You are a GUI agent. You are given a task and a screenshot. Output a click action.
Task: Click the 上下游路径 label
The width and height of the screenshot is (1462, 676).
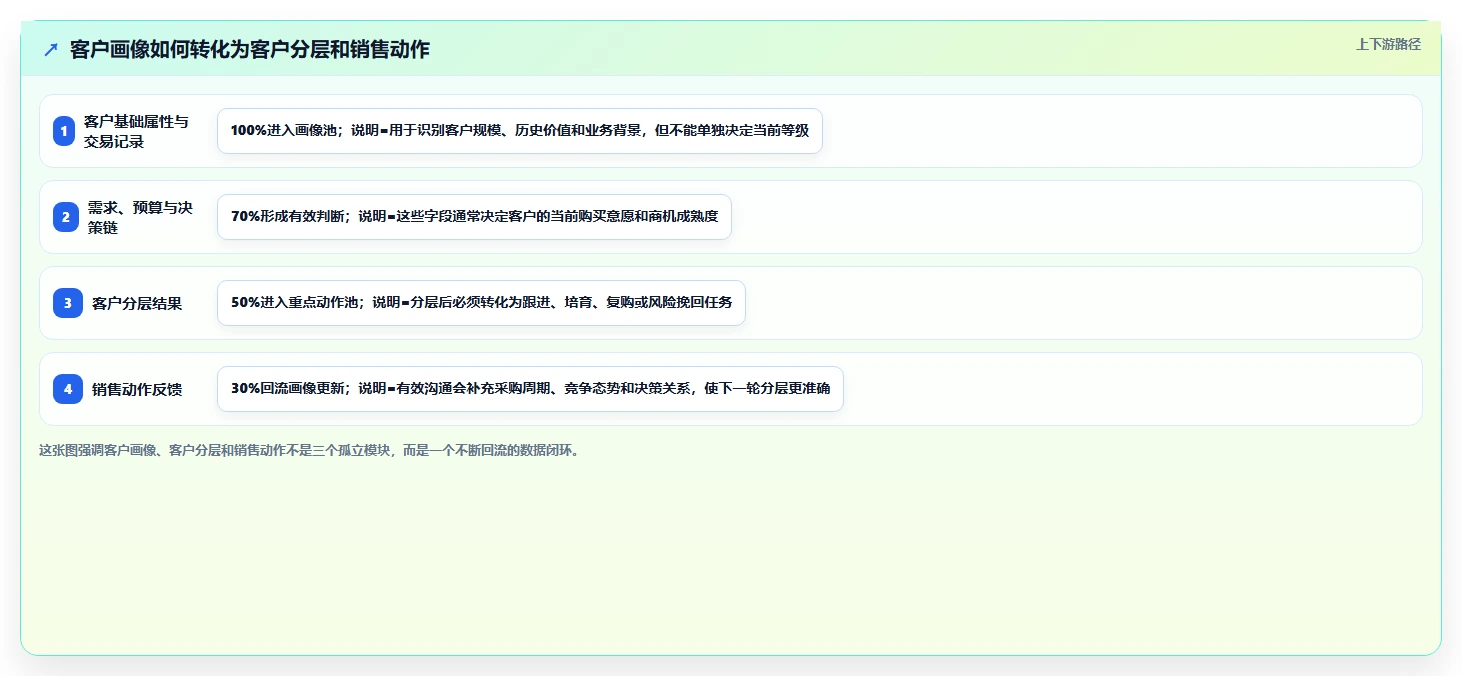(1388, 44)
